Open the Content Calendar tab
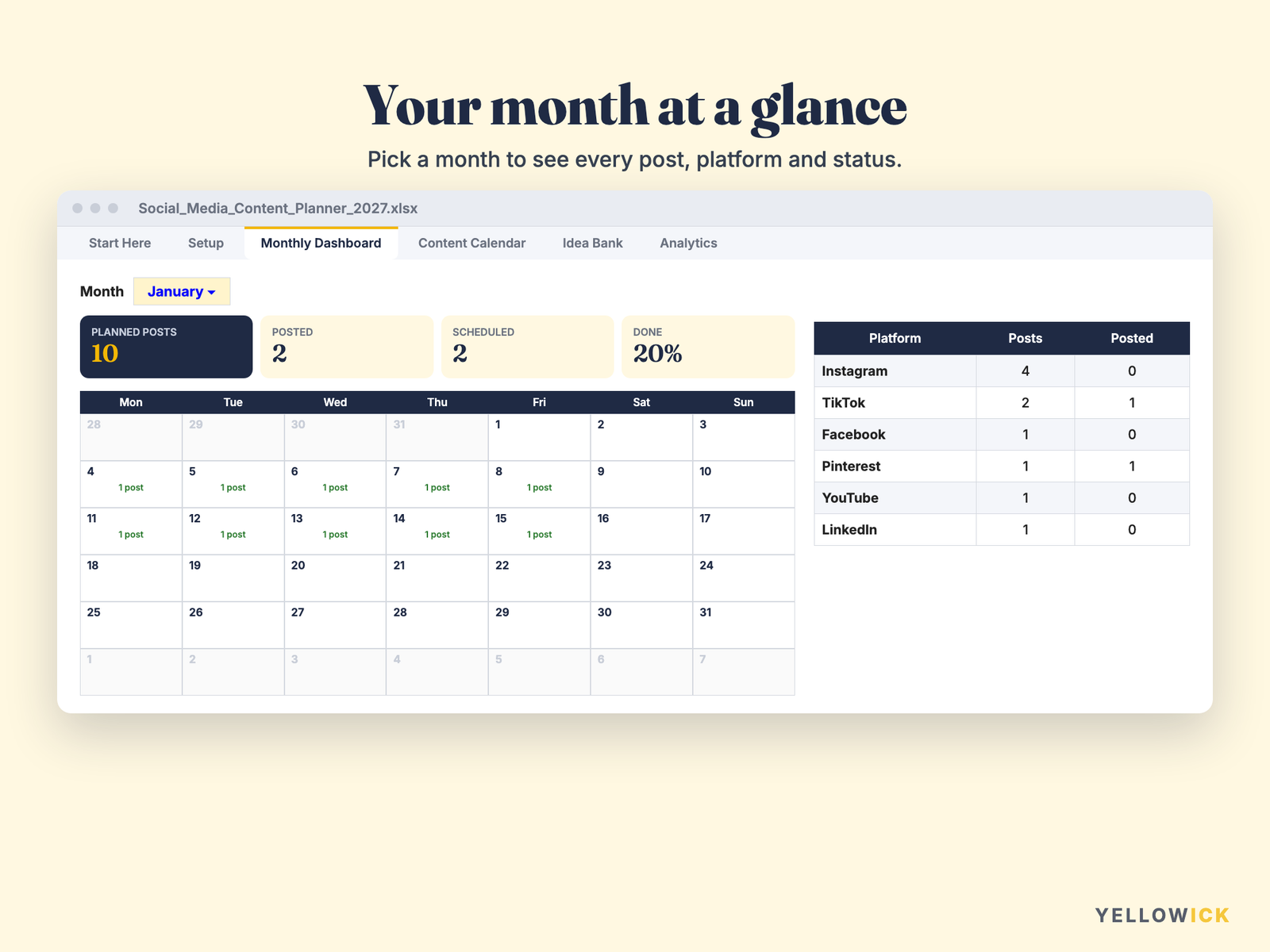The height and width of the screenshot is (952, 1270). coord(471,243)
